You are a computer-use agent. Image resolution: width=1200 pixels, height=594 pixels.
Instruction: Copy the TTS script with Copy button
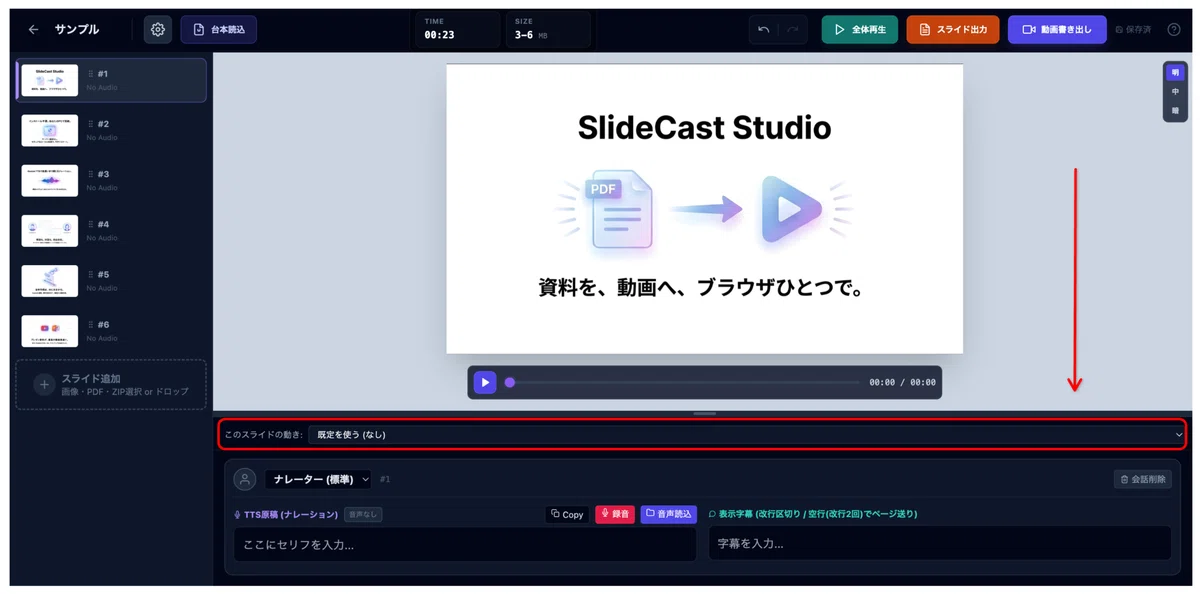[567, 514]
